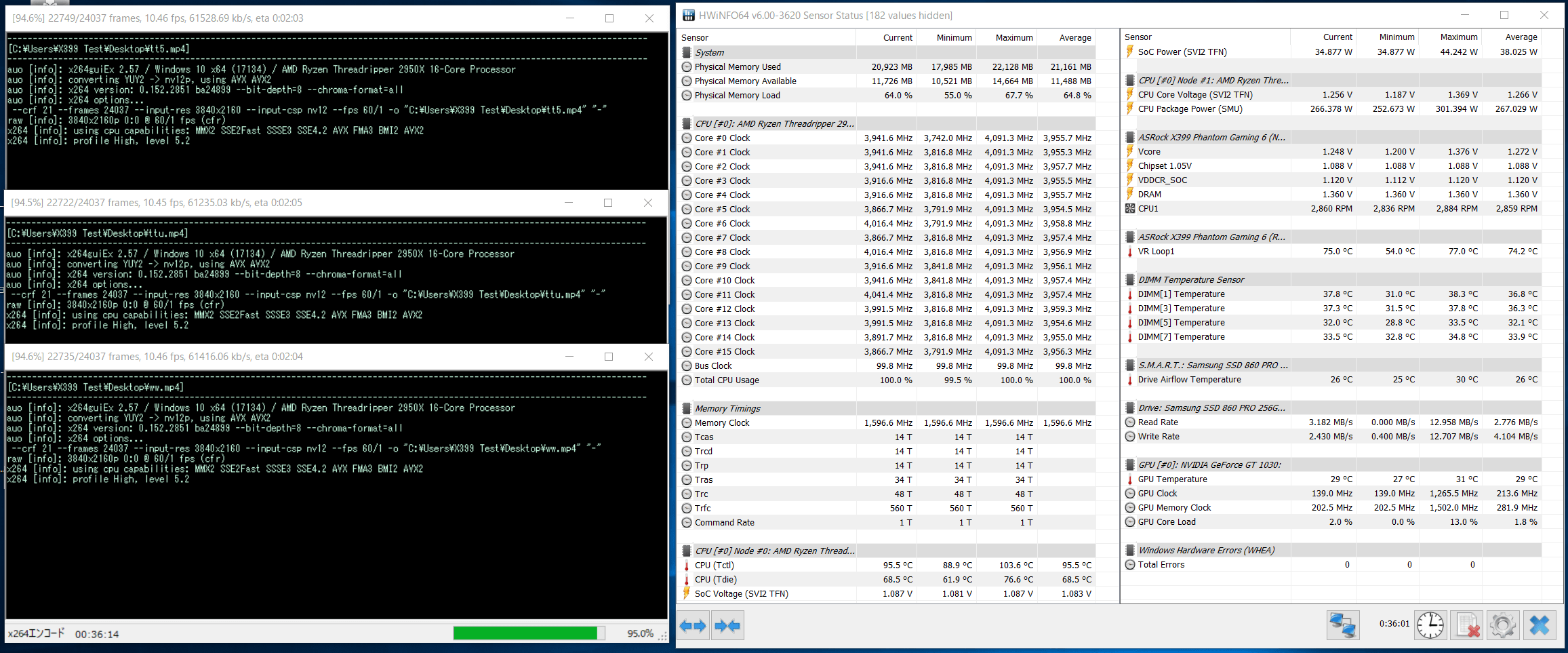The height and width of the screenshot is (653, 1568).
Task: Click the Sensor column header in right panel
Action: click(1206, 37)
